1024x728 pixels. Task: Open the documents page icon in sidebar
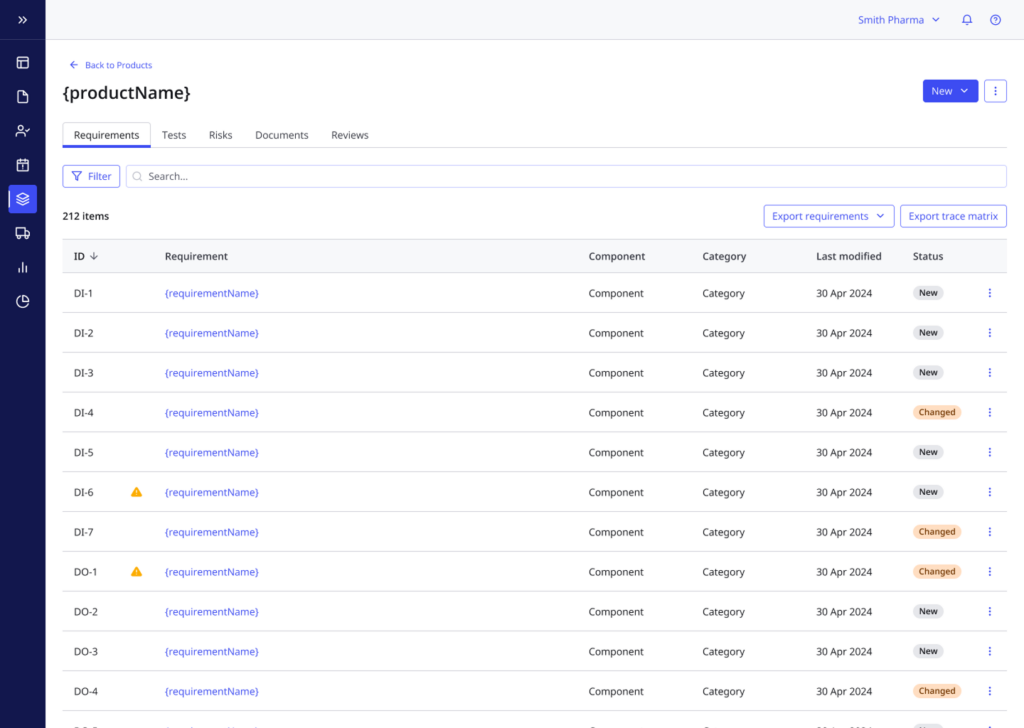pyautogui.click(x=22, y=97)
